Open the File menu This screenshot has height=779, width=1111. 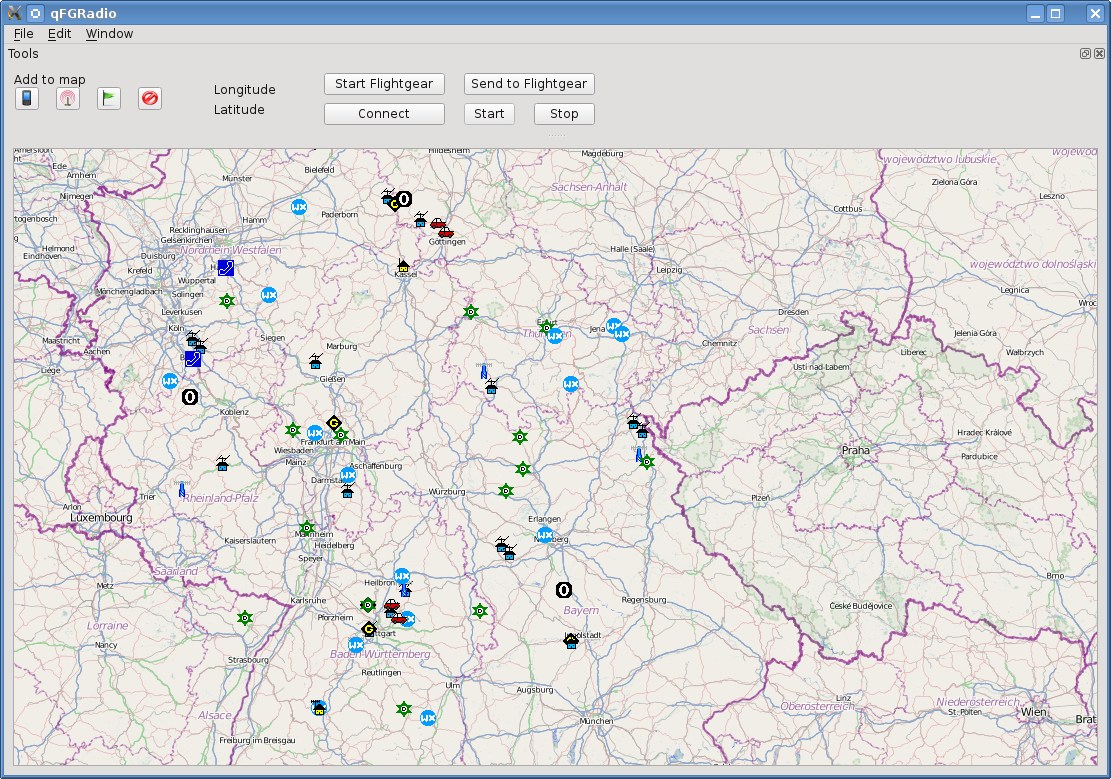pyautogui.click(x=23, y=33)
